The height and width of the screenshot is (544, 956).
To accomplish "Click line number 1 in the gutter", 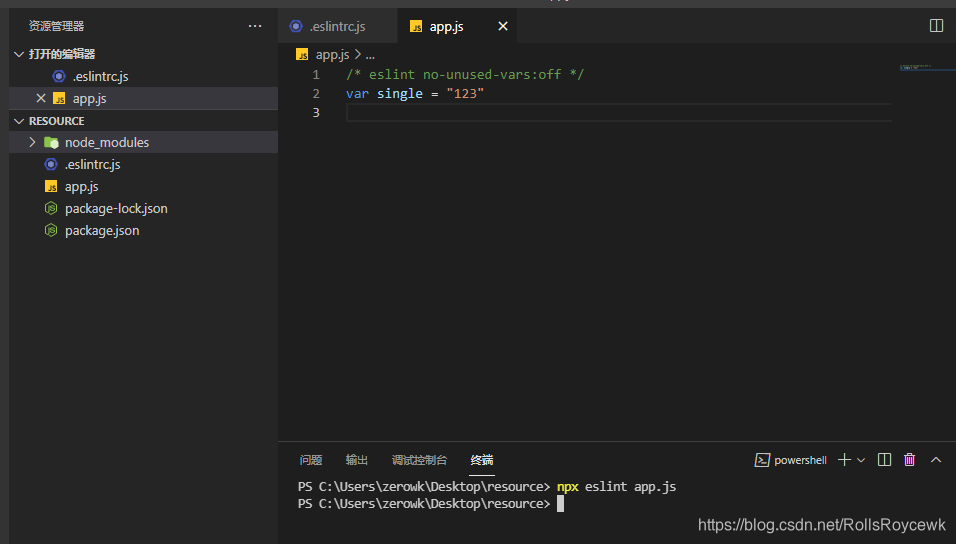I will tap(316, 74).
